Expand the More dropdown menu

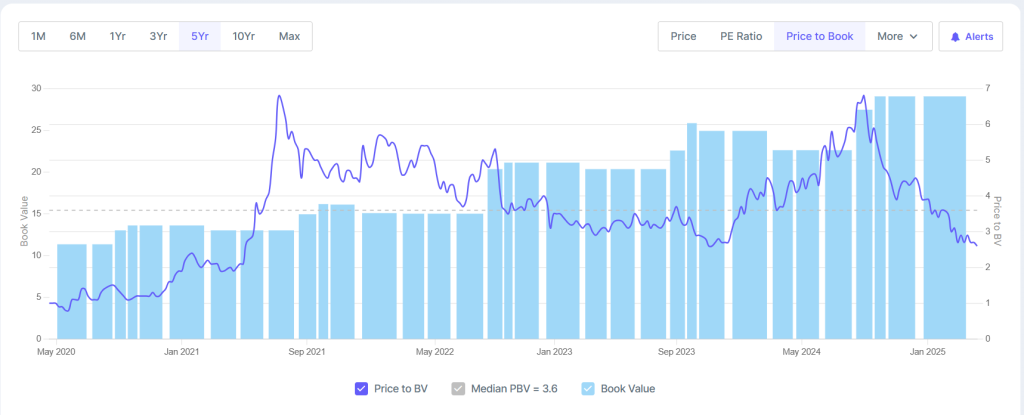(x=897, y=36)
